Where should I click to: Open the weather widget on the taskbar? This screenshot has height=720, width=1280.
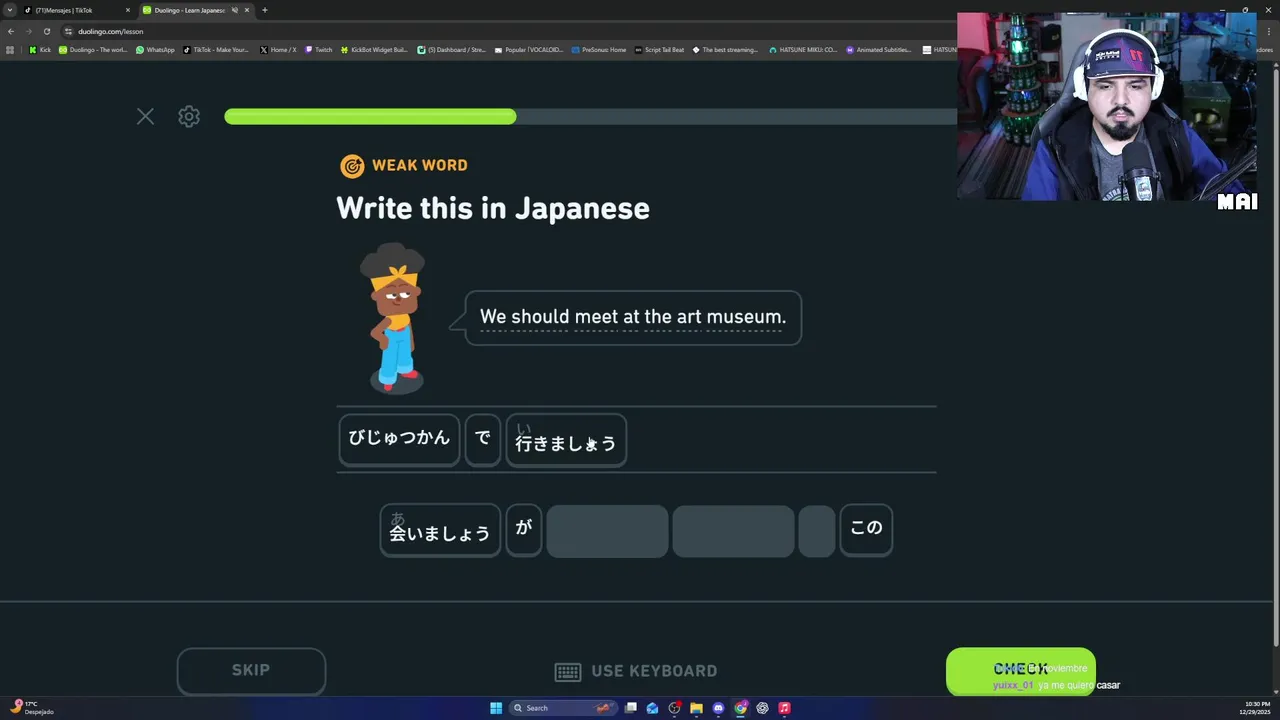(32, 708)
